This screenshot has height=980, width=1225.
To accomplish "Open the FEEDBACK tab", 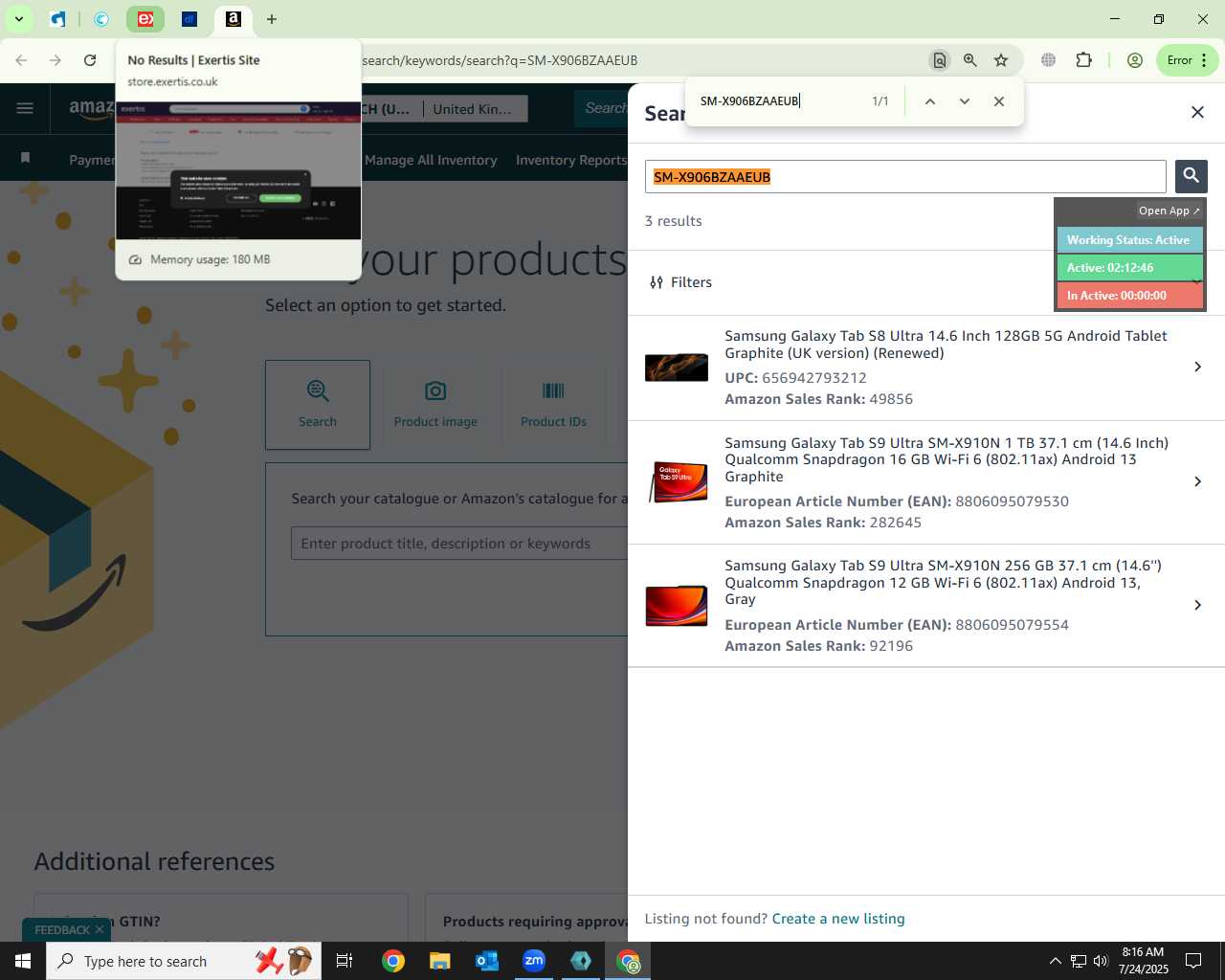I will coord(62,930).
